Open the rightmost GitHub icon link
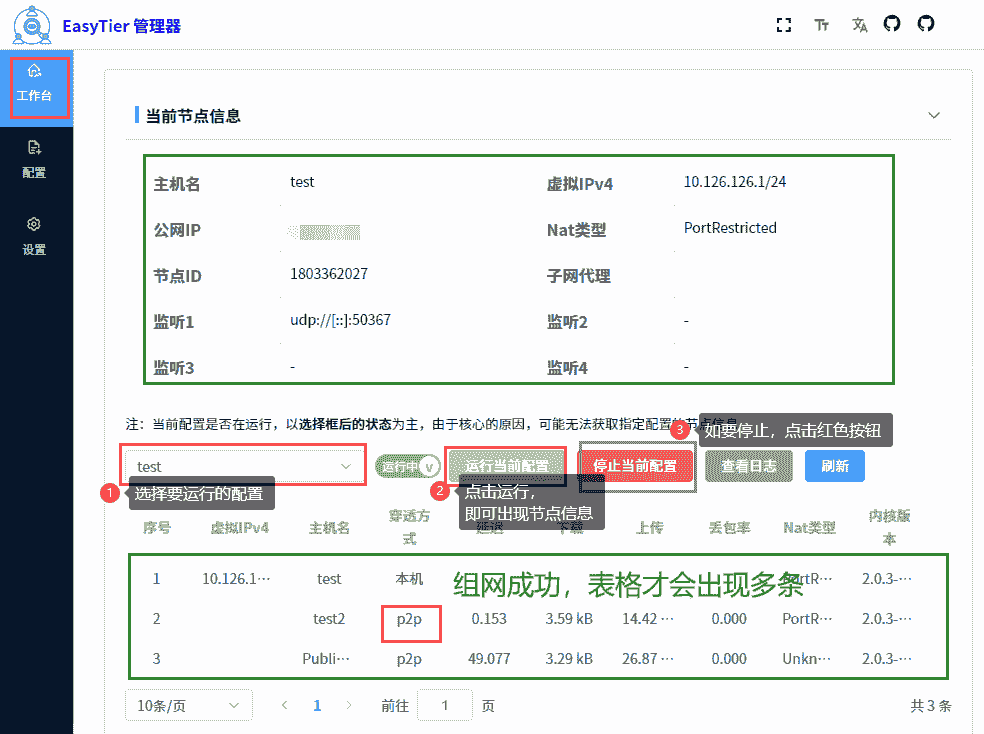The width and height of the screenshot is (984, 734). pyautogui.click(x=926, y=24)
